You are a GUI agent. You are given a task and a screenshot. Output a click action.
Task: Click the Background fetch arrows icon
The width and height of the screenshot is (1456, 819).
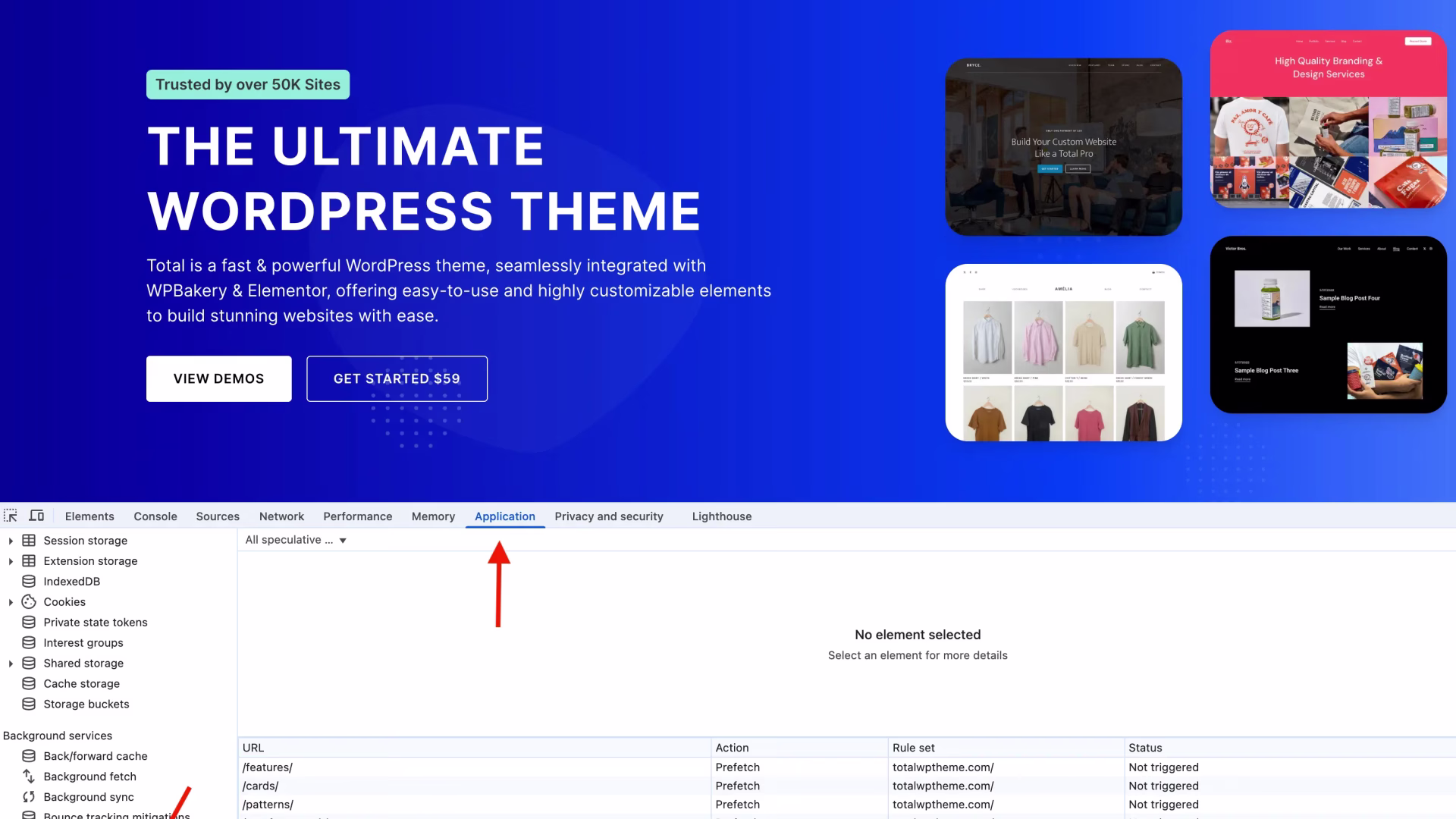click(29, 777)
